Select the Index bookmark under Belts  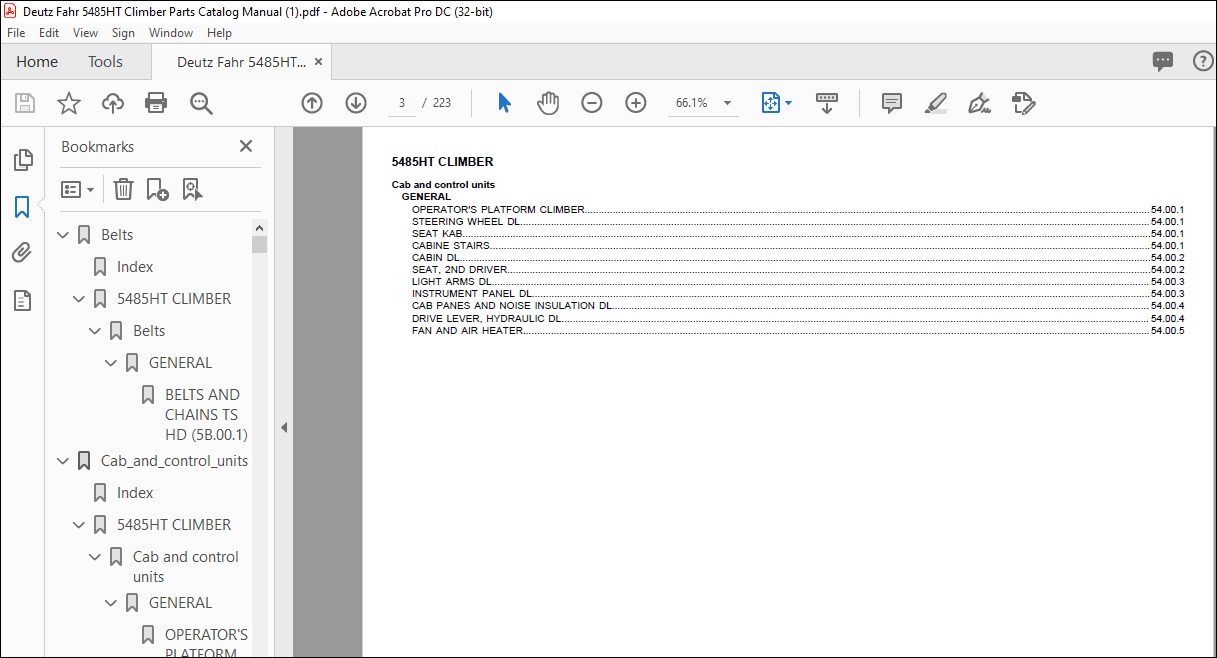pos(135,267)
